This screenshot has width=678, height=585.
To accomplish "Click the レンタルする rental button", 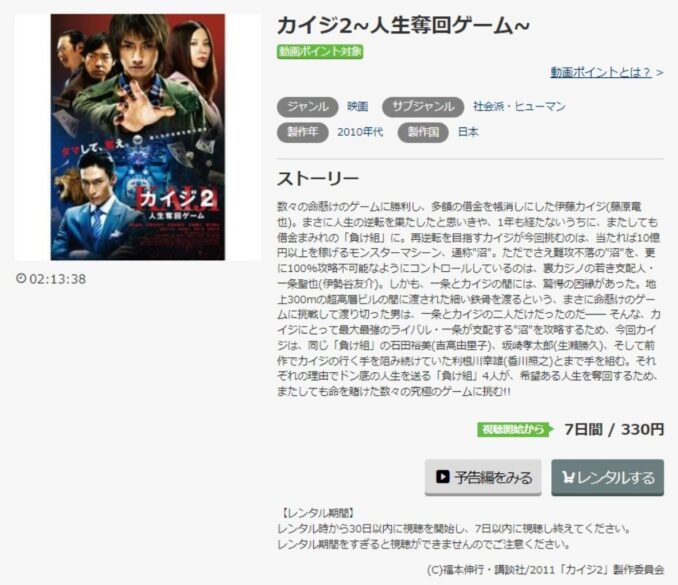I will (x=608, y=477).
